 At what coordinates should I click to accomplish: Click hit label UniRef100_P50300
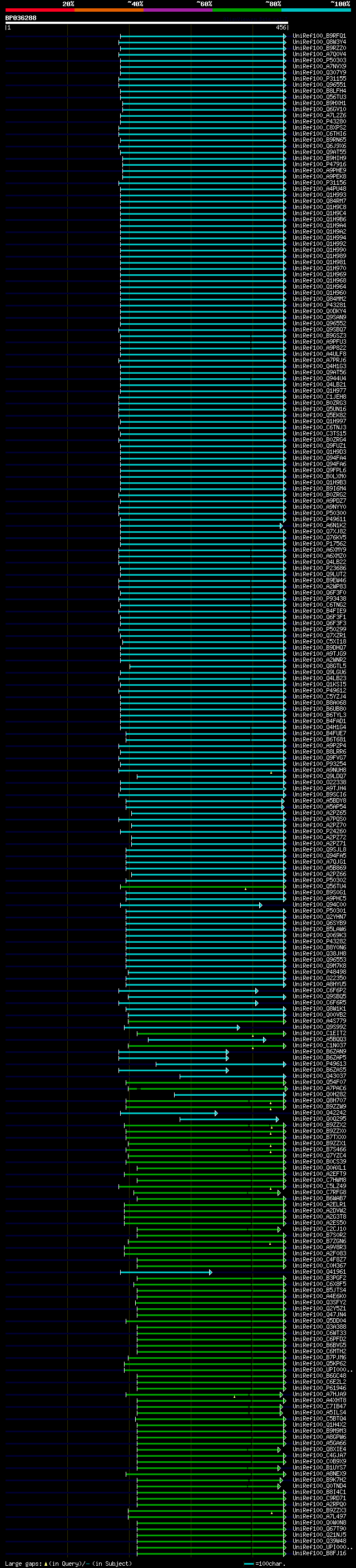[319, 513]
